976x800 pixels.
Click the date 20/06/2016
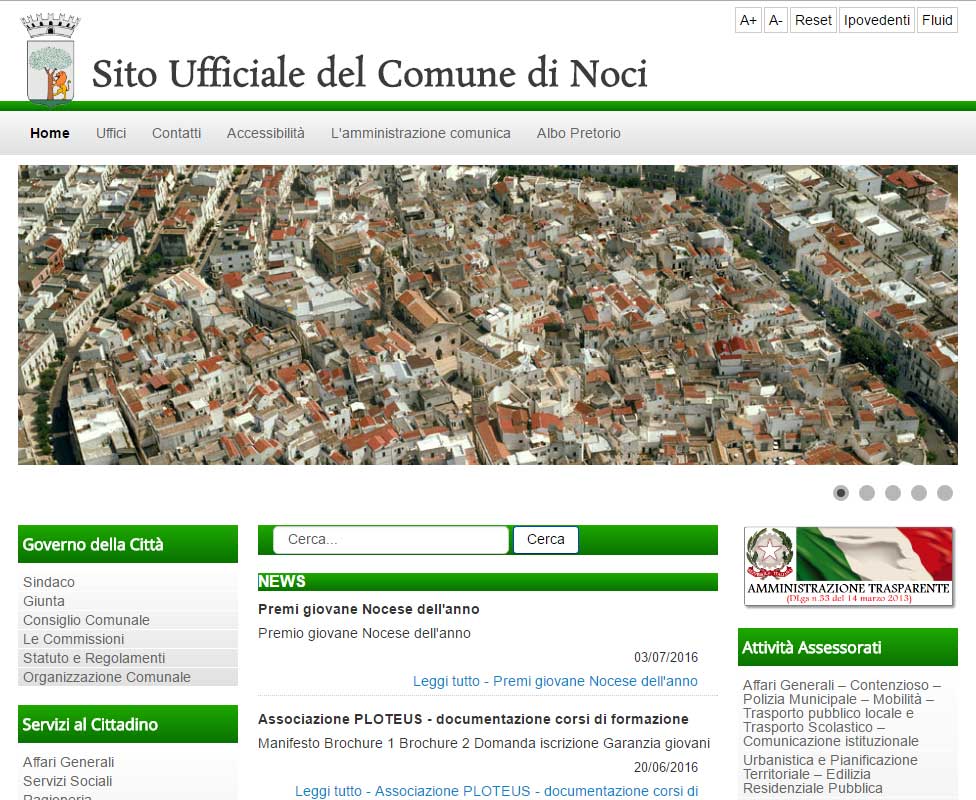[666, 768]
